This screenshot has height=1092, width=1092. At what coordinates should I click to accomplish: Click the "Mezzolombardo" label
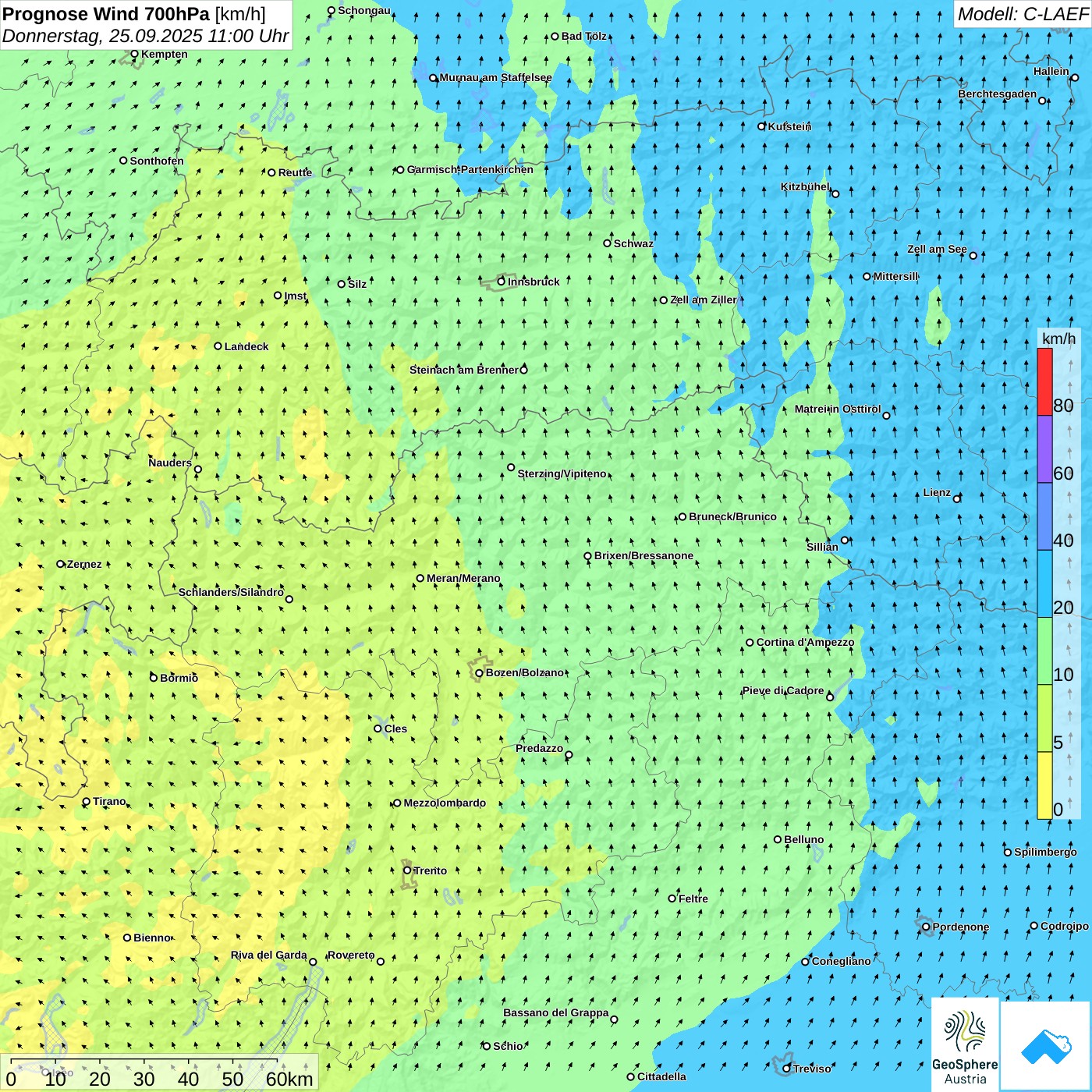(445, 803)
